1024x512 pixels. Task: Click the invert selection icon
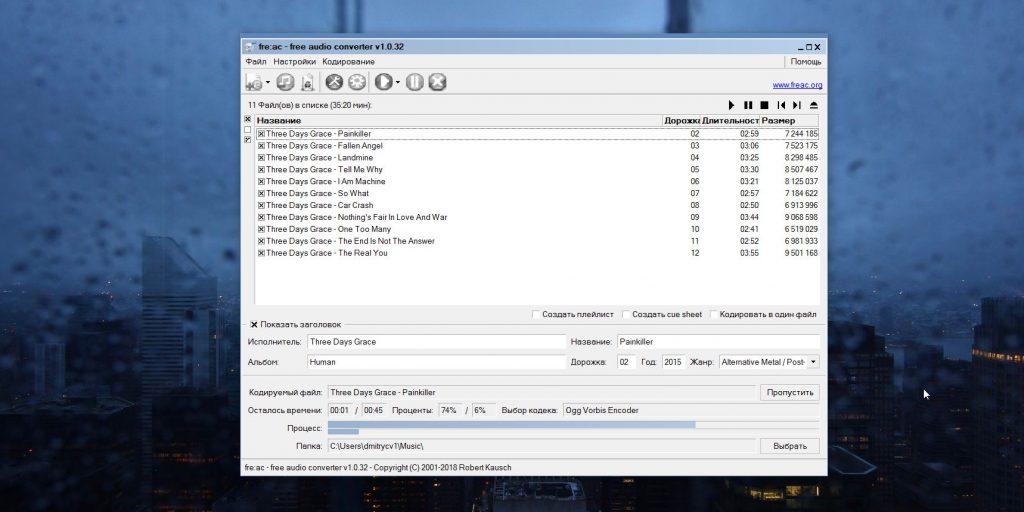(x=248, y=140)
